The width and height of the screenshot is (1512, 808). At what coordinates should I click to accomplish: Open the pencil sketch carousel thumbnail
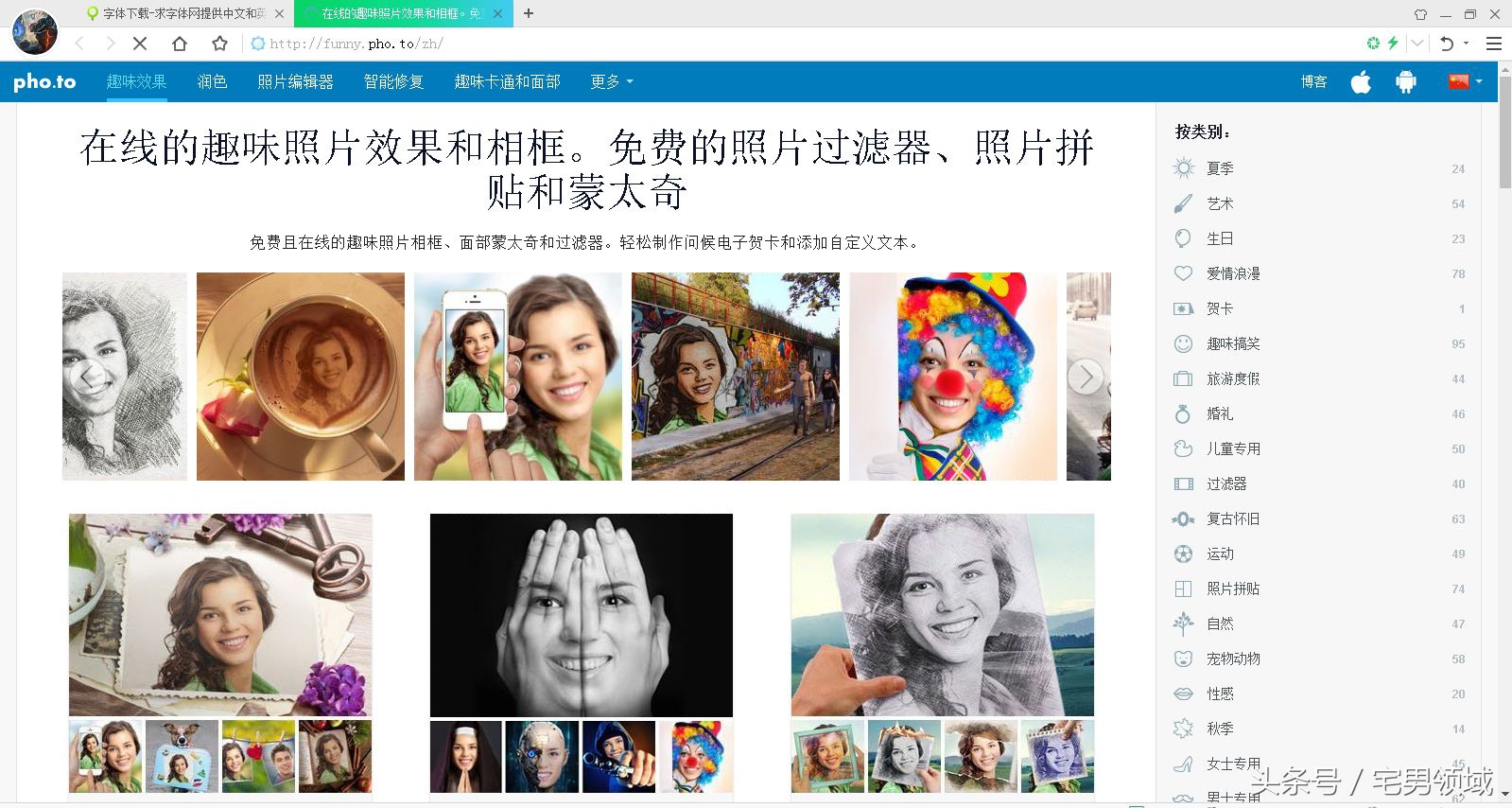click(125, 377)
